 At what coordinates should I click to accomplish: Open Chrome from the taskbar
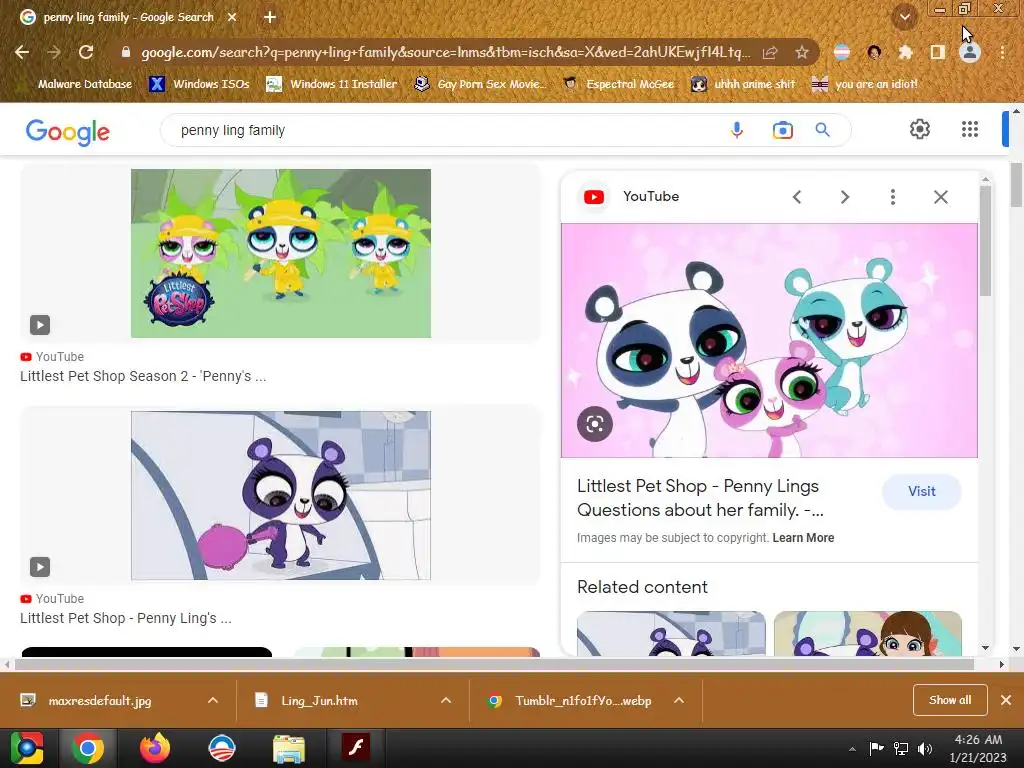pyautogui.click(x=88, y=748)
